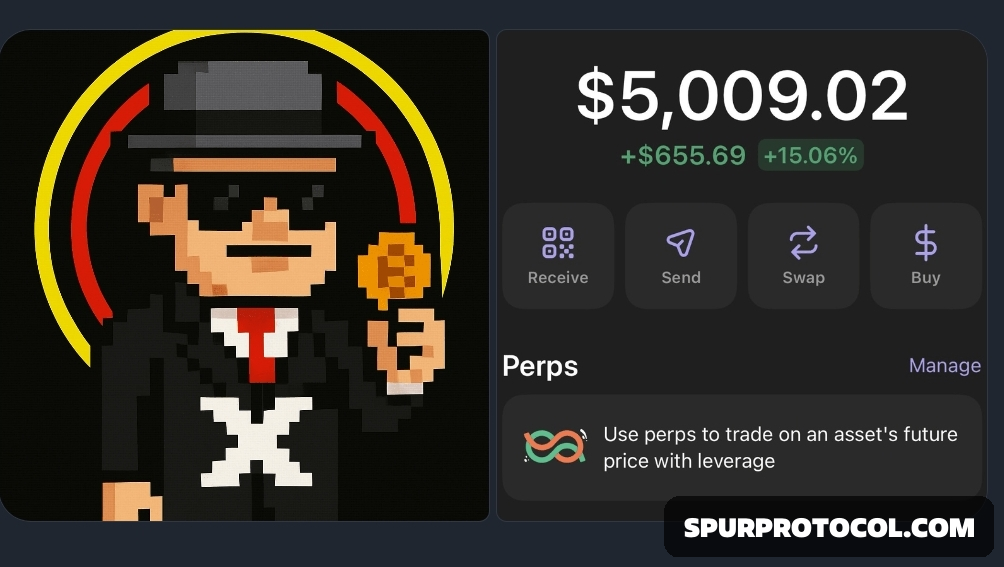Screen dimensions: 1004x567
Task: Click the Send button label
Action: coord(681,278)
